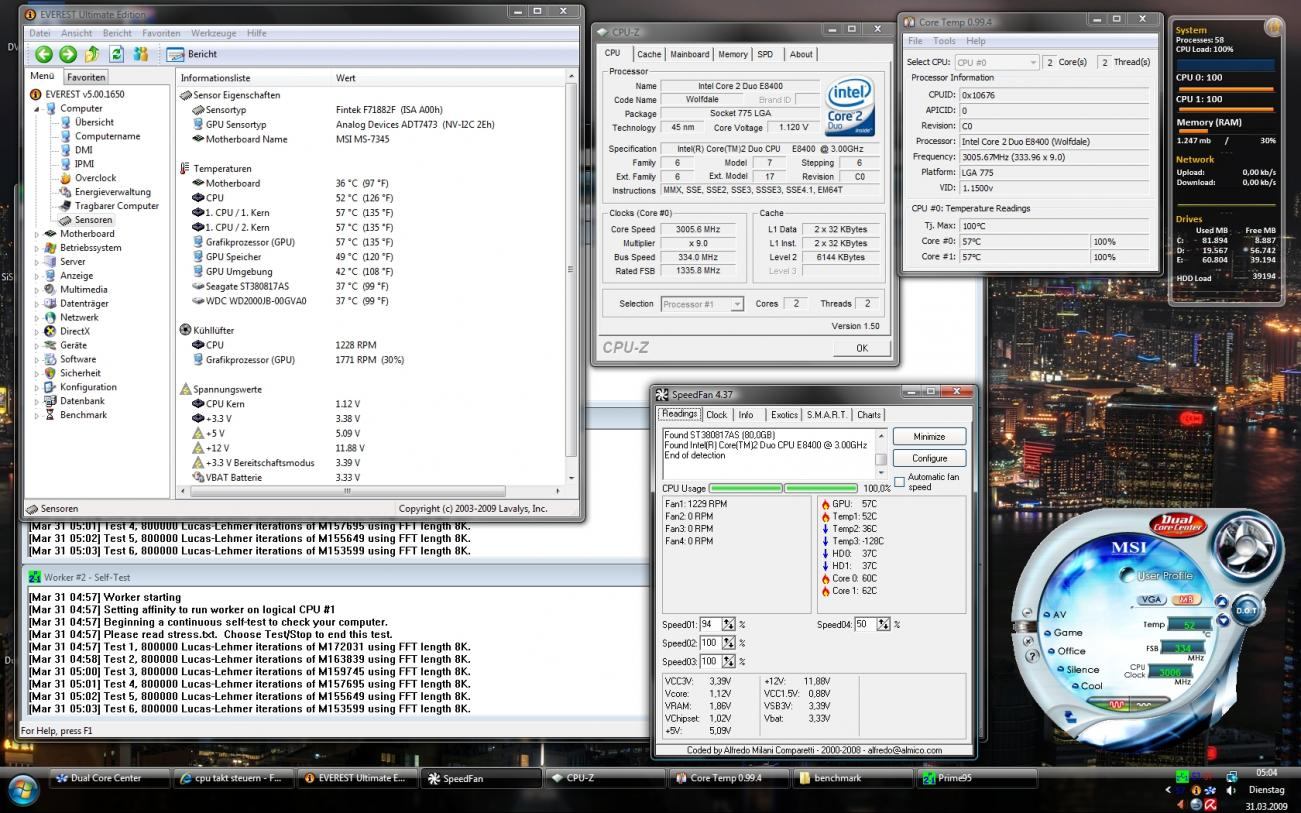Screen dimensions: 1301x813
Task: Open the Exotics tab in SpeedFan
Action: pyautogui.click(x=784, y=415)
